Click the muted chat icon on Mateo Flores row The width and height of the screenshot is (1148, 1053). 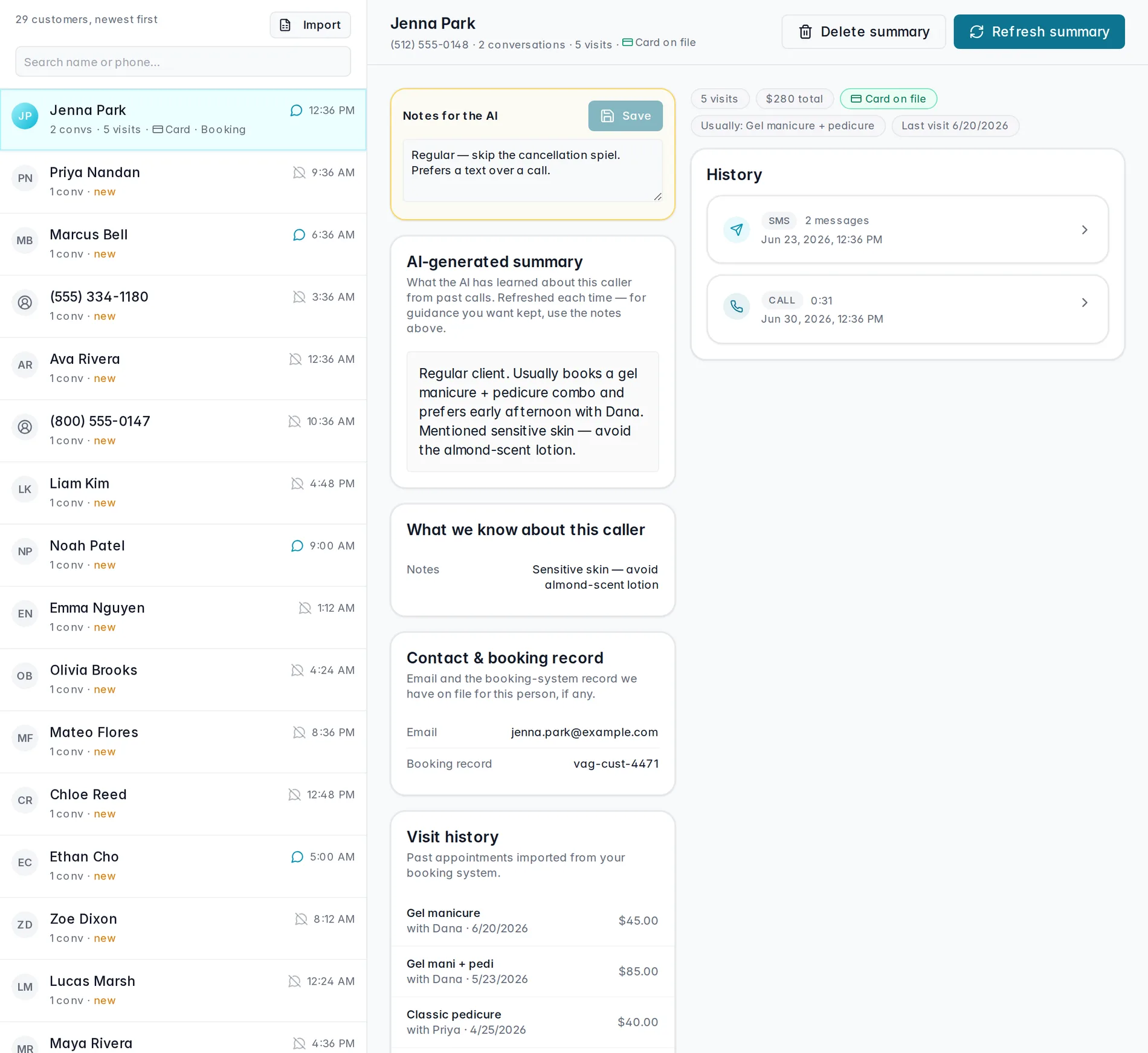[x=299, y=733]
